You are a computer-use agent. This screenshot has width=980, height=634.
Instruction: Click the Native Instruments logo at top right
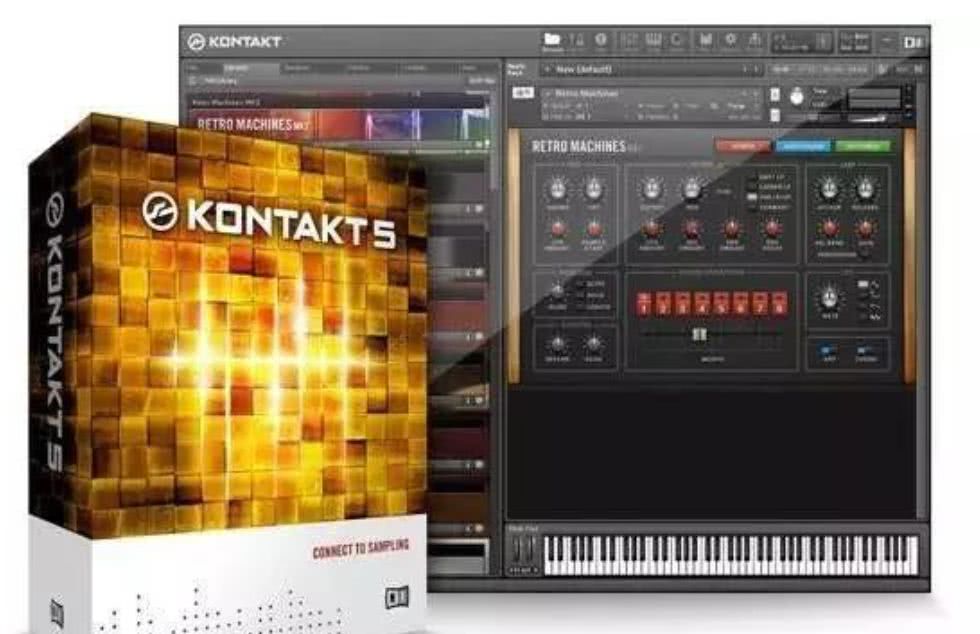coord(912,42)
